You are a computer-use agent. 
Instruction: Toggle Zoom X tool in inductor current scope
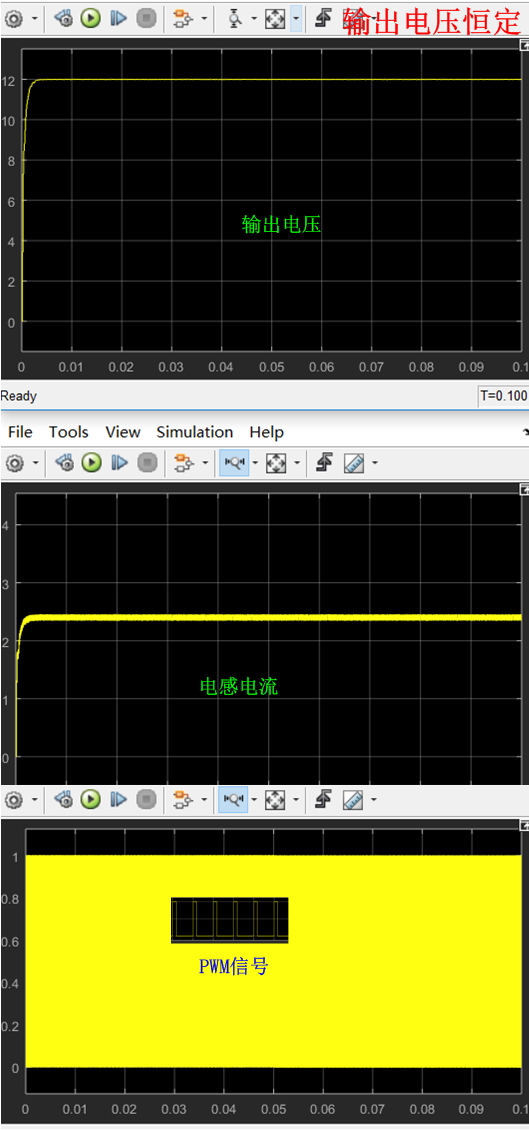234,462
